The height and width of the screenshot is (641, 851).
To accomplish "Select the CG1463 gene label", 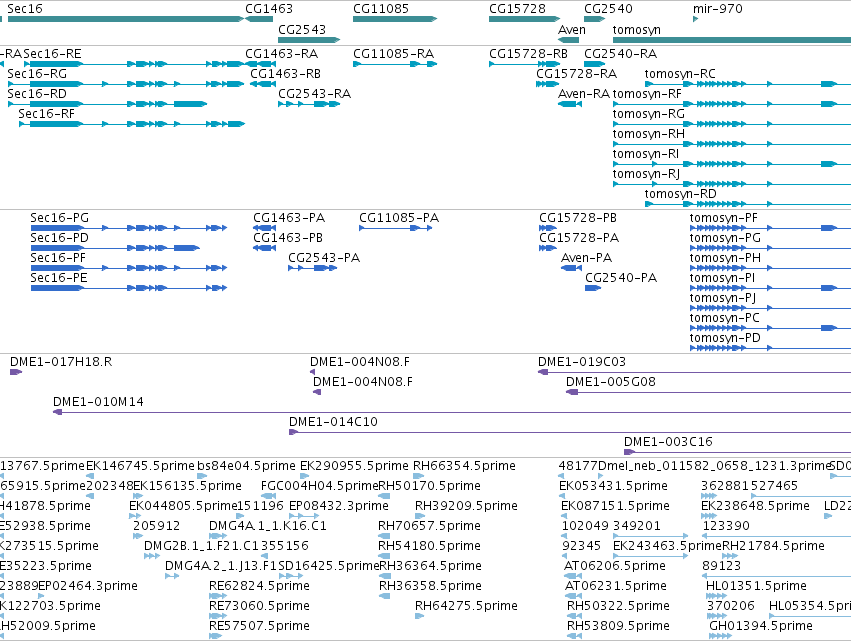I will 269,9.
